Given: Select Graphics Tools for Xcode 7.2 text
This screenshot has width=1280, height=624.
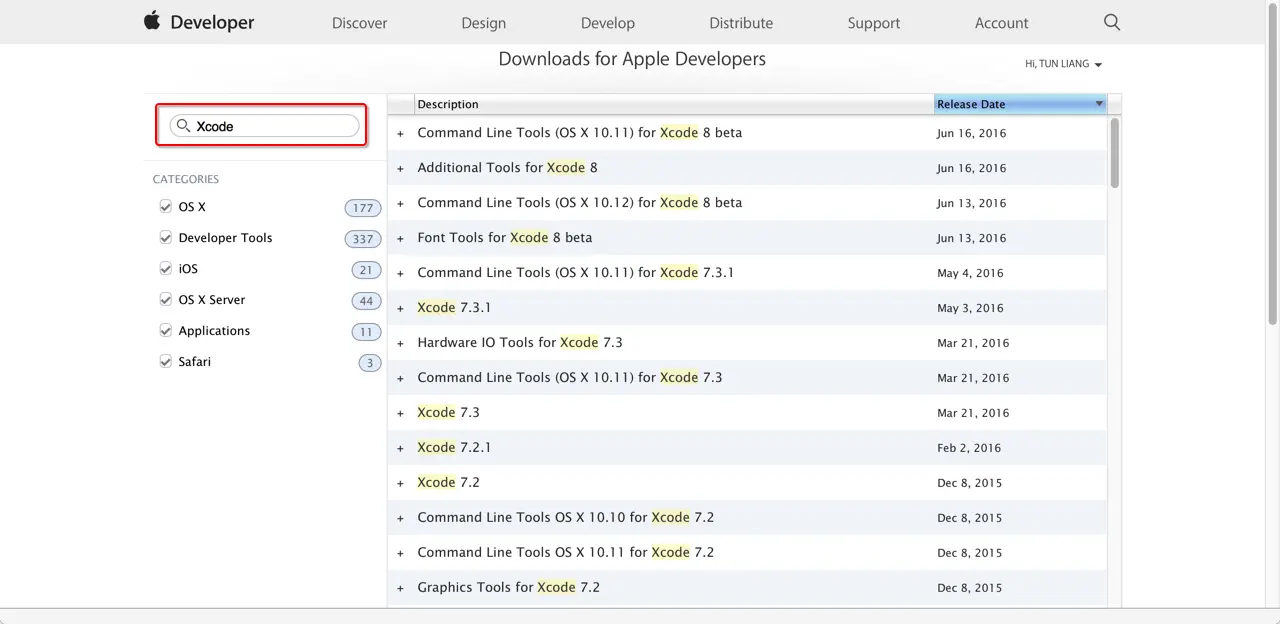Looking at the screenshot, I should click(508, 587).
